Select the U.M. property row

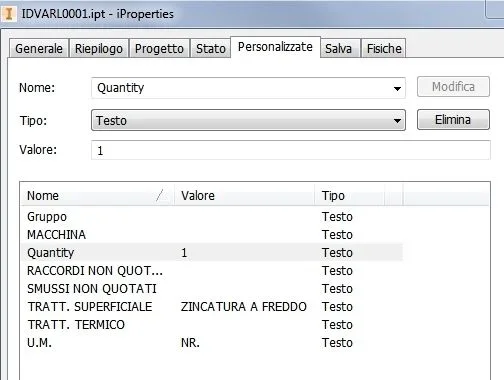point(212,343)
